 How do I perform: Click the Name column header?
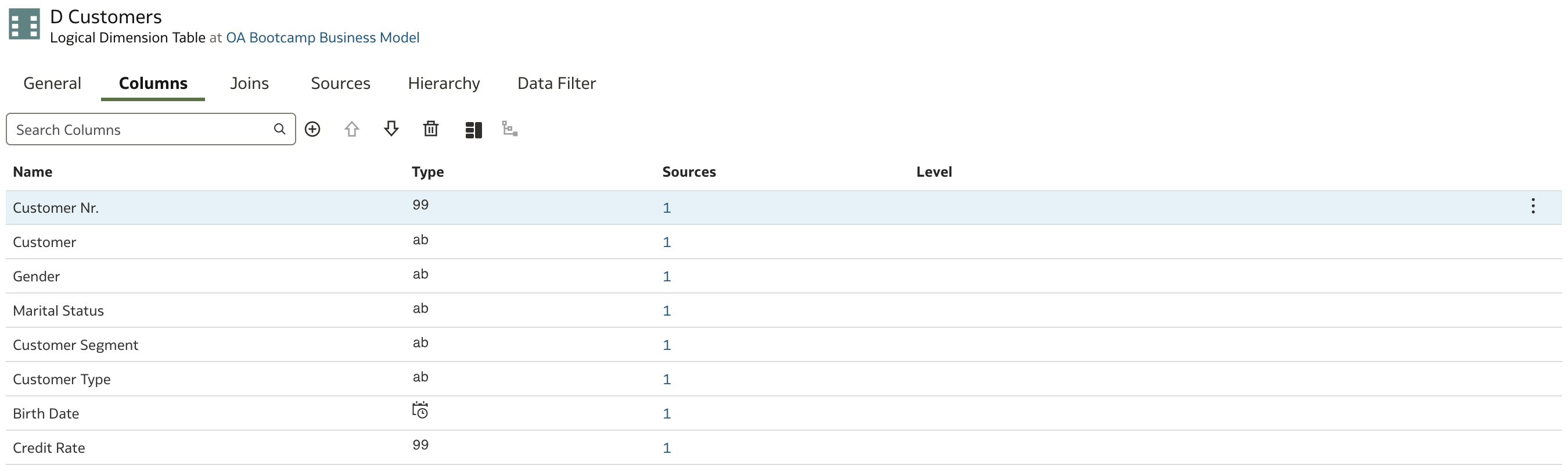point(33,173)
